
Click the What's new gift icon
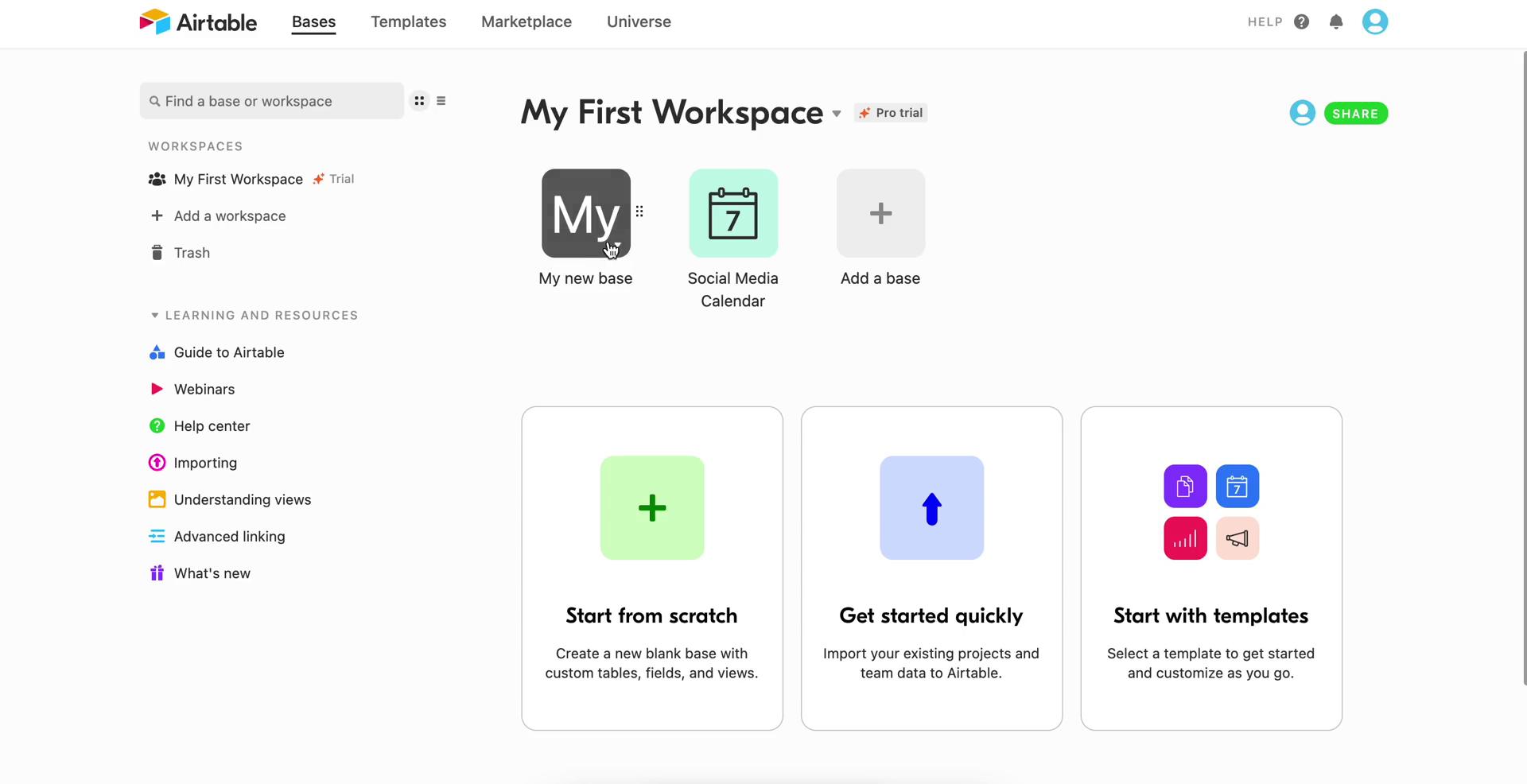(x=157, y=572)
